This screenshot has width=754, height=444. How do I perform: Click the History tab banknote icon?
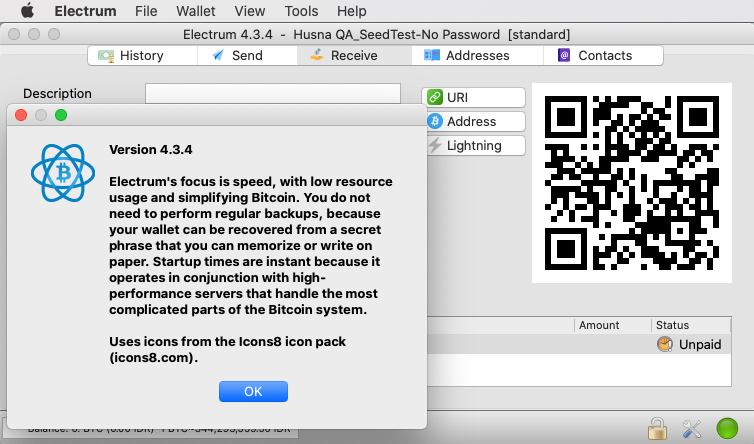(x=106, y=55)
